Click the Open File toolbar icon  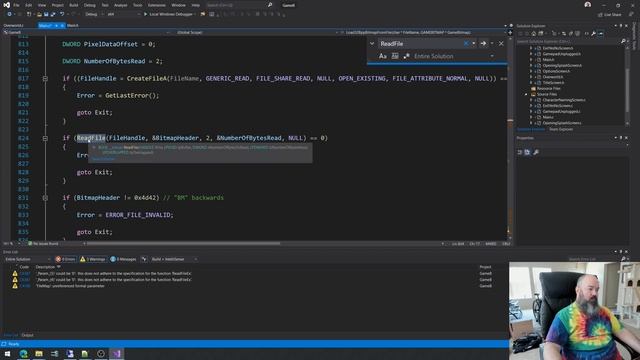(x=39, y=14)
